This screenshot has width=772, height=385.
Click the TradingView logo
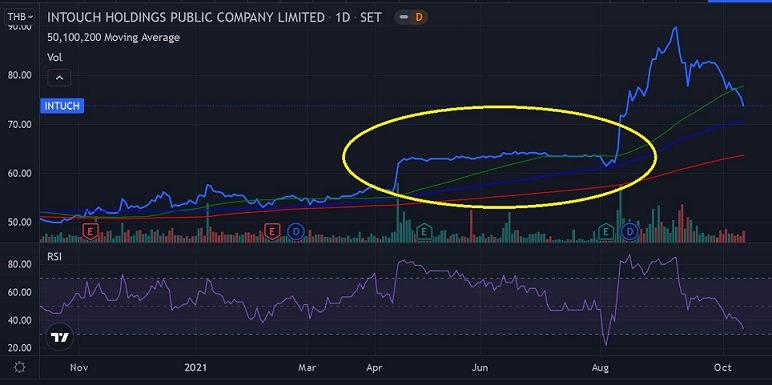(61, 337)
